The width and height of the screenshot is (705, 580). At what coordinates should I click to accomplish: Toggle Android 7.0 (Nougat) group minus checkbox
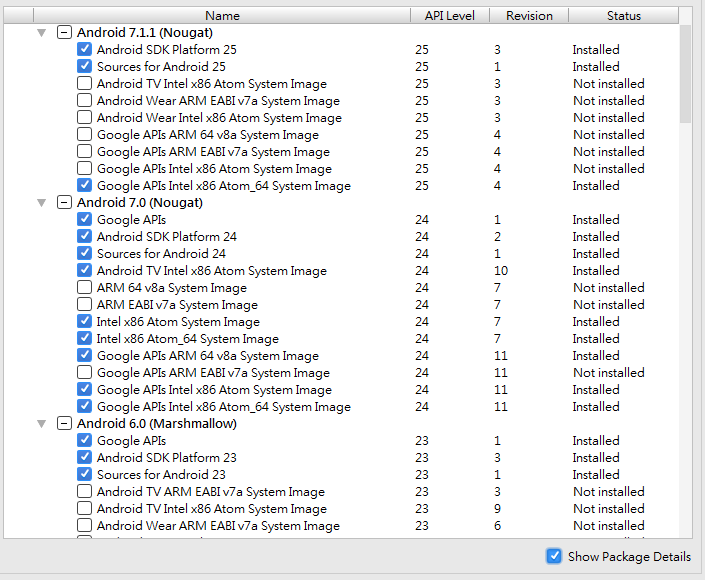click(x=64, y=202)
